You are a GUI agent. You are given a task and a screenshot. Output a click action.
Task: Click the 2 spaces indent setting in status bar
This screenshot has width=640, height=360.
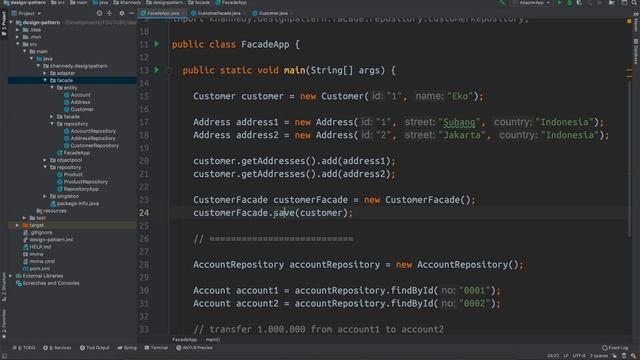[x=599, y=356]
